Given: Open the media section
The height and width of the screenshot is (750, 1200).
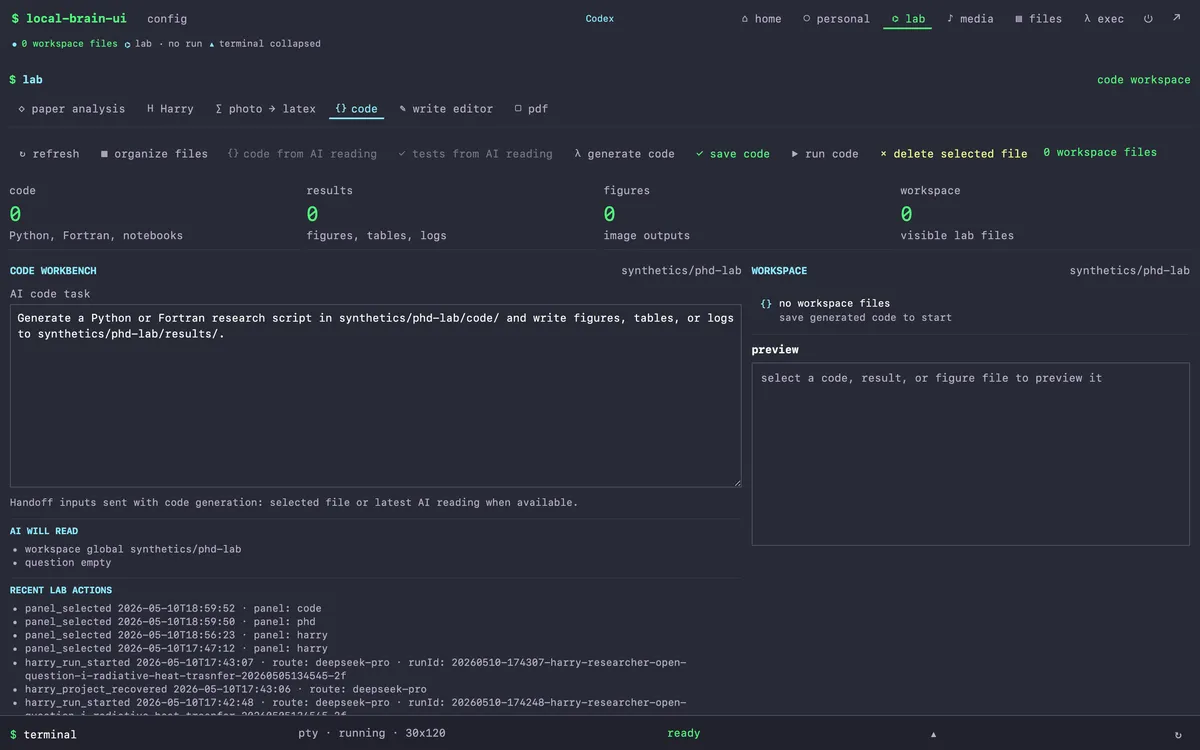Looking at the screenshot, I should tap(970, 19).
